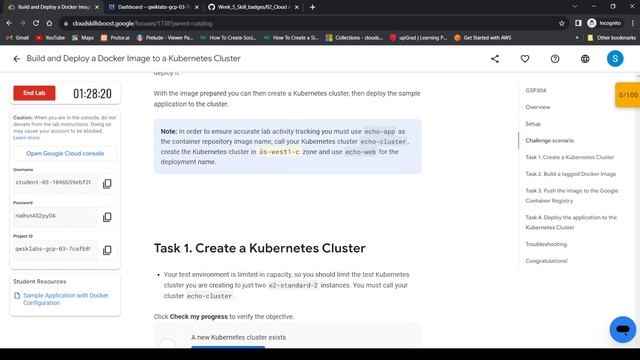Select the username field value
640x360 pixels.
tap(55, 182)
